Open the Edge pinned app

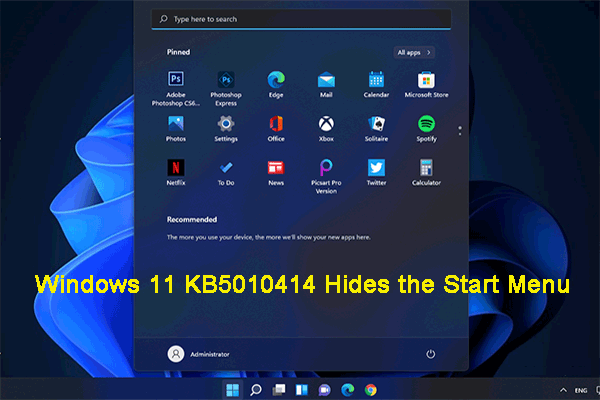276,85
